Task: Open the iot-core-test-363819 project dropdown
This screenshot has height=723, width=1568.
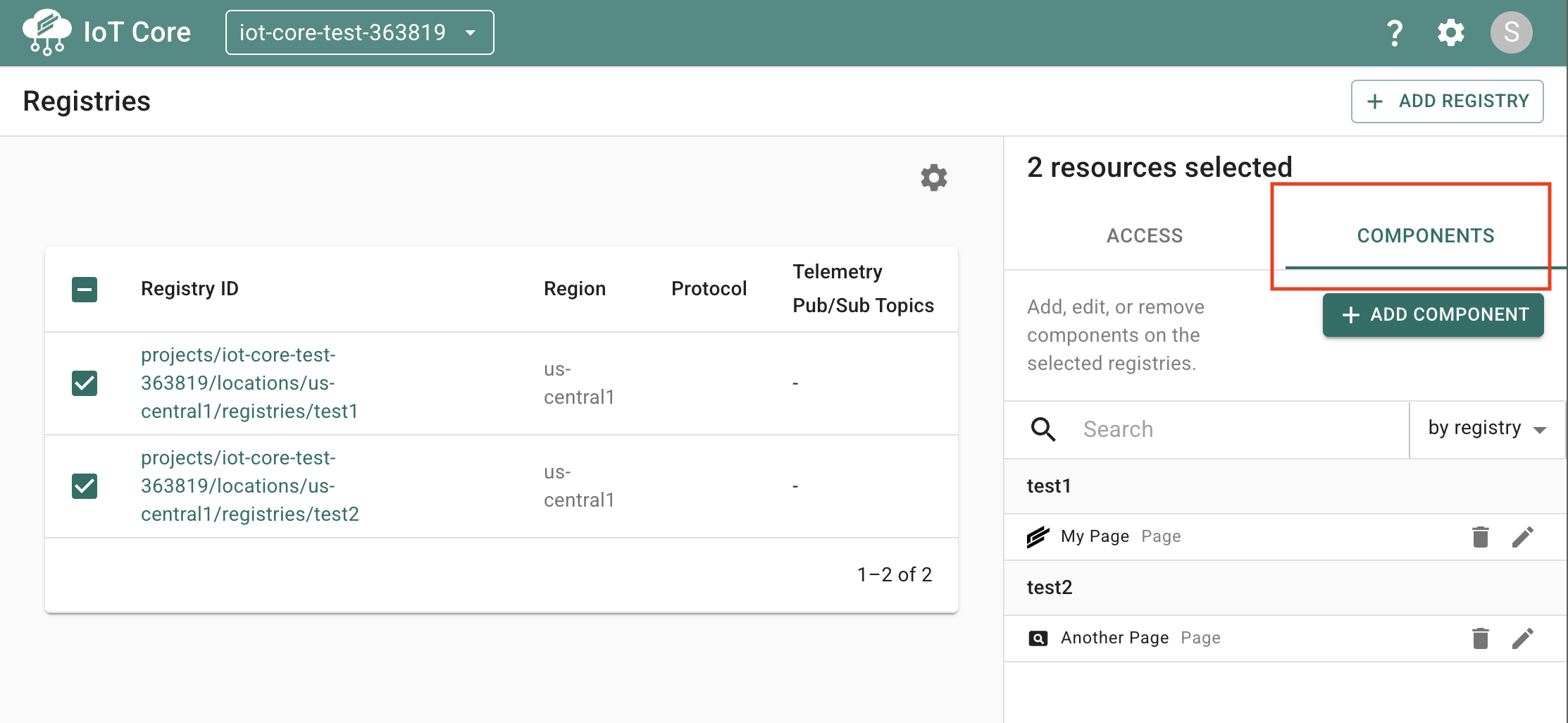Action: coord(359,32)
